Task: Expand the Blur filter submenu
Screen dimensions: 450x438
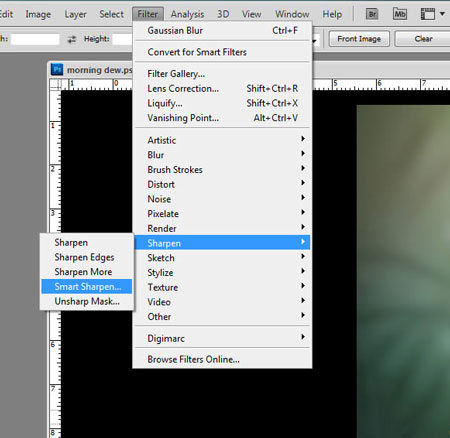Action: tap(222, 155)
